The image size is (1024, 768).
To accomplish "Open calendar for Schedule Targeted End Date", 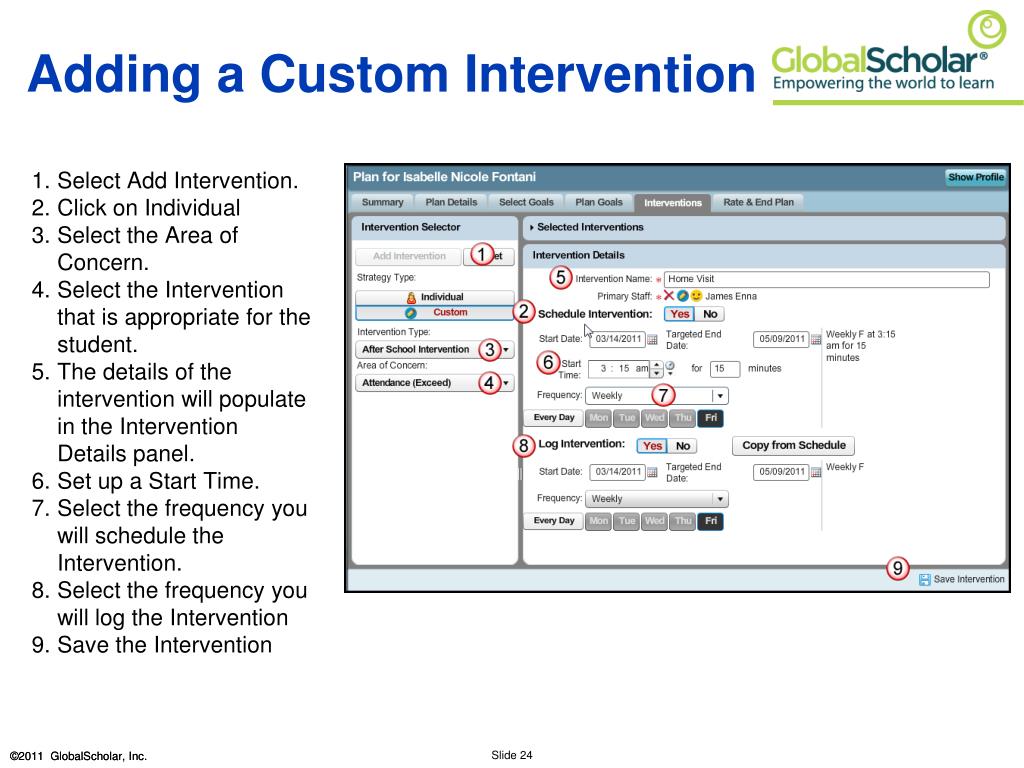I will point(816,340).
